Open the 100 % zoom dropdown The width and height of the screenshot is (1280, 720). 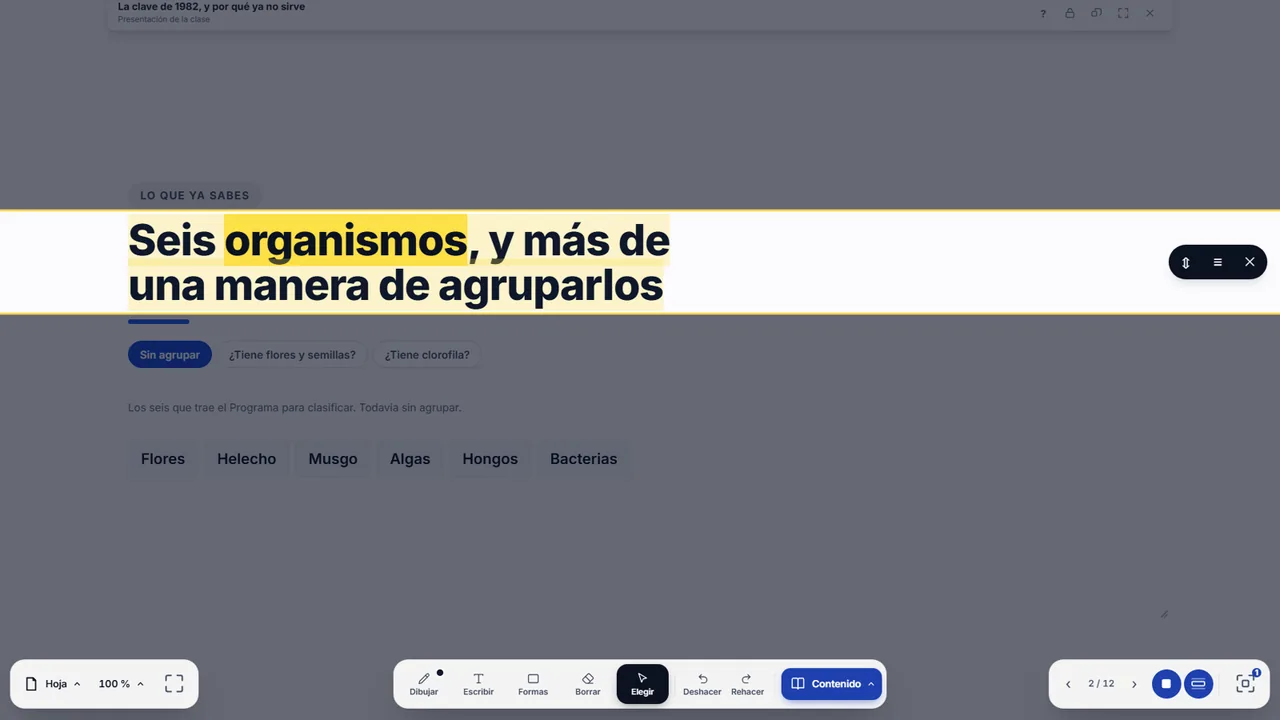(x=121, y=684)
